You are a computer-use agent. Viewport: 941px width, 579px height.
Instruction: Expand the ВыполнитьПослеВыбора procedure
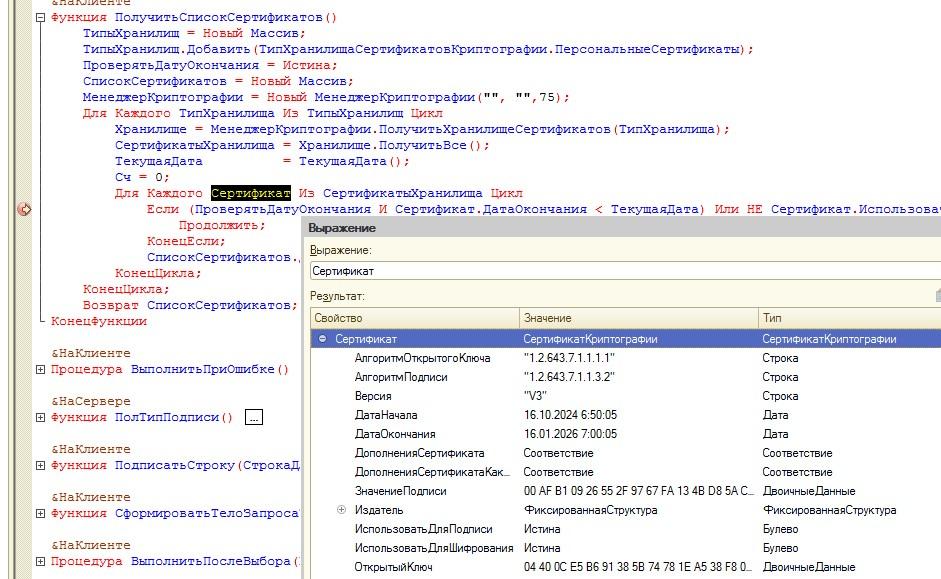tap(40, 561)
